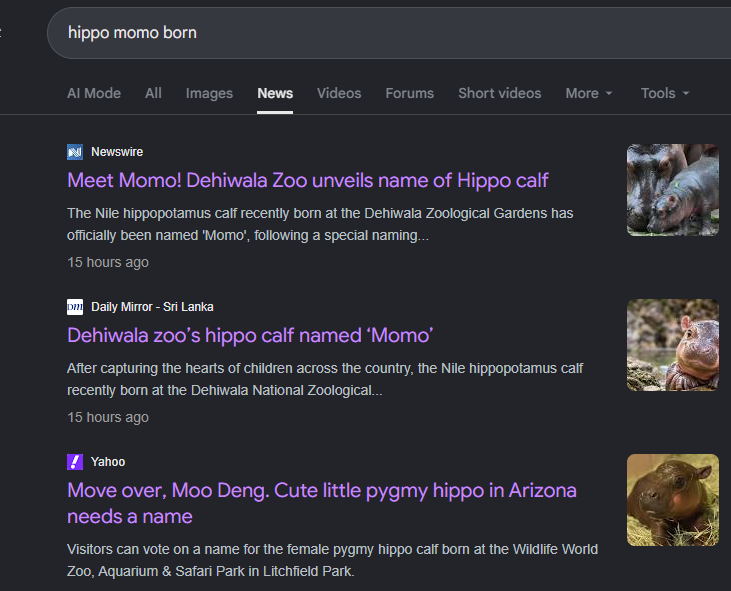
Task: Click the Newswire favicon icon
Action: click(75, 152)
